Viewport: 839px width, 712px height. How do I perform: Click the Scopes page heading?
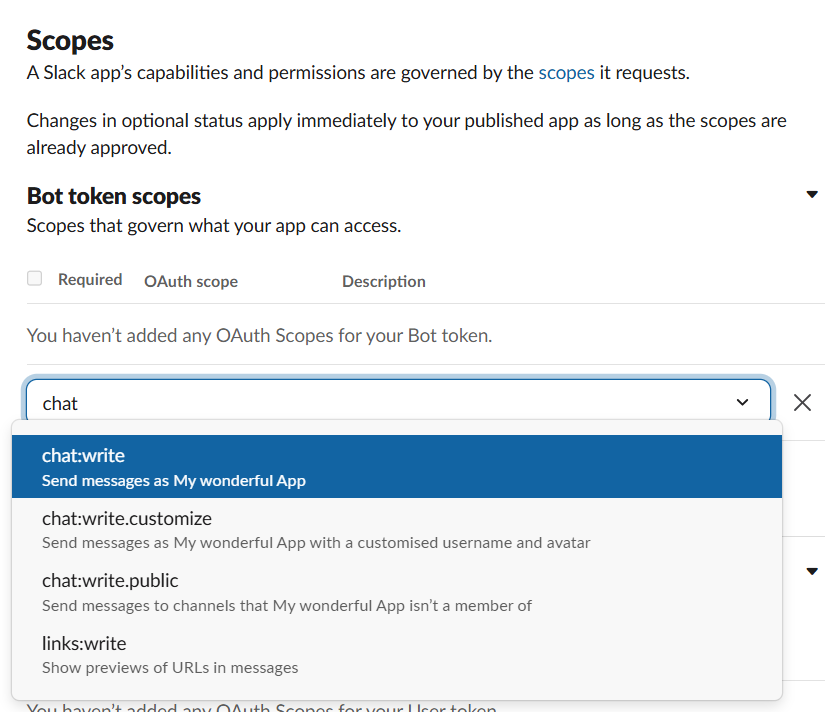coord(69,41)
